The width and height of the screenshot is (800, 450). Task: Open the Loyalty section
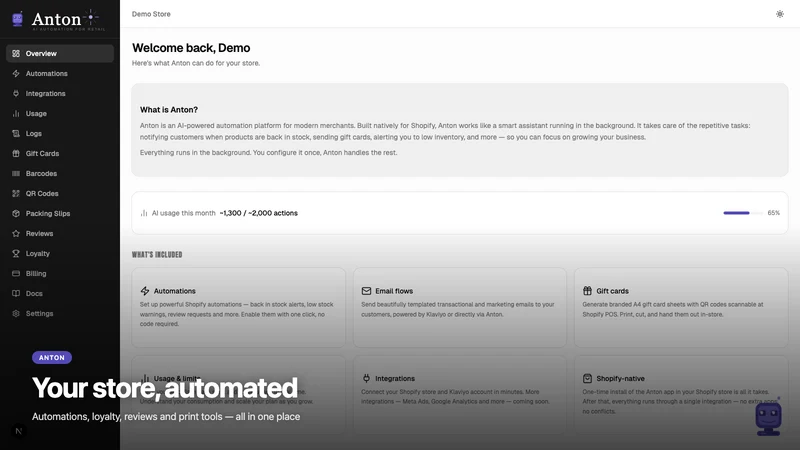pos(60,254)
